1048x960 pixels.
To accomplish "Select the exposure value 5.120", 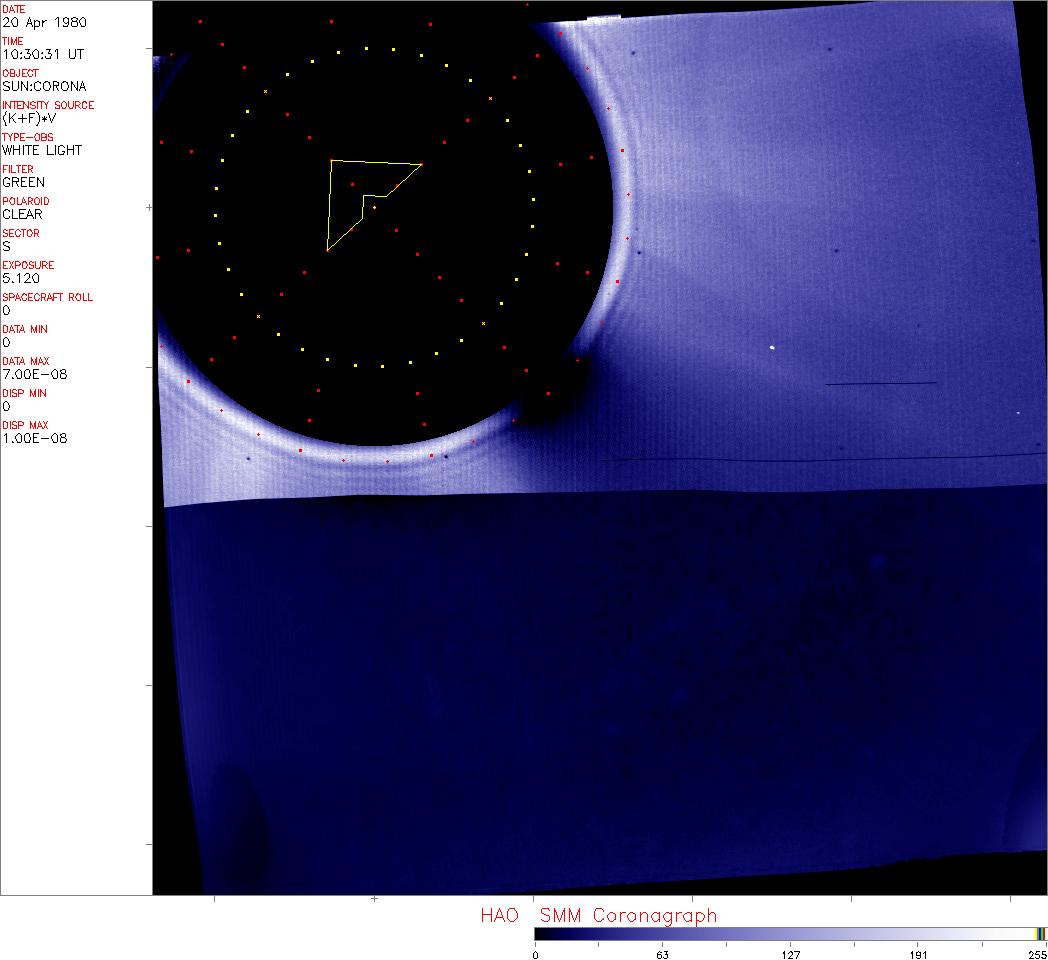I will (20, 278).
